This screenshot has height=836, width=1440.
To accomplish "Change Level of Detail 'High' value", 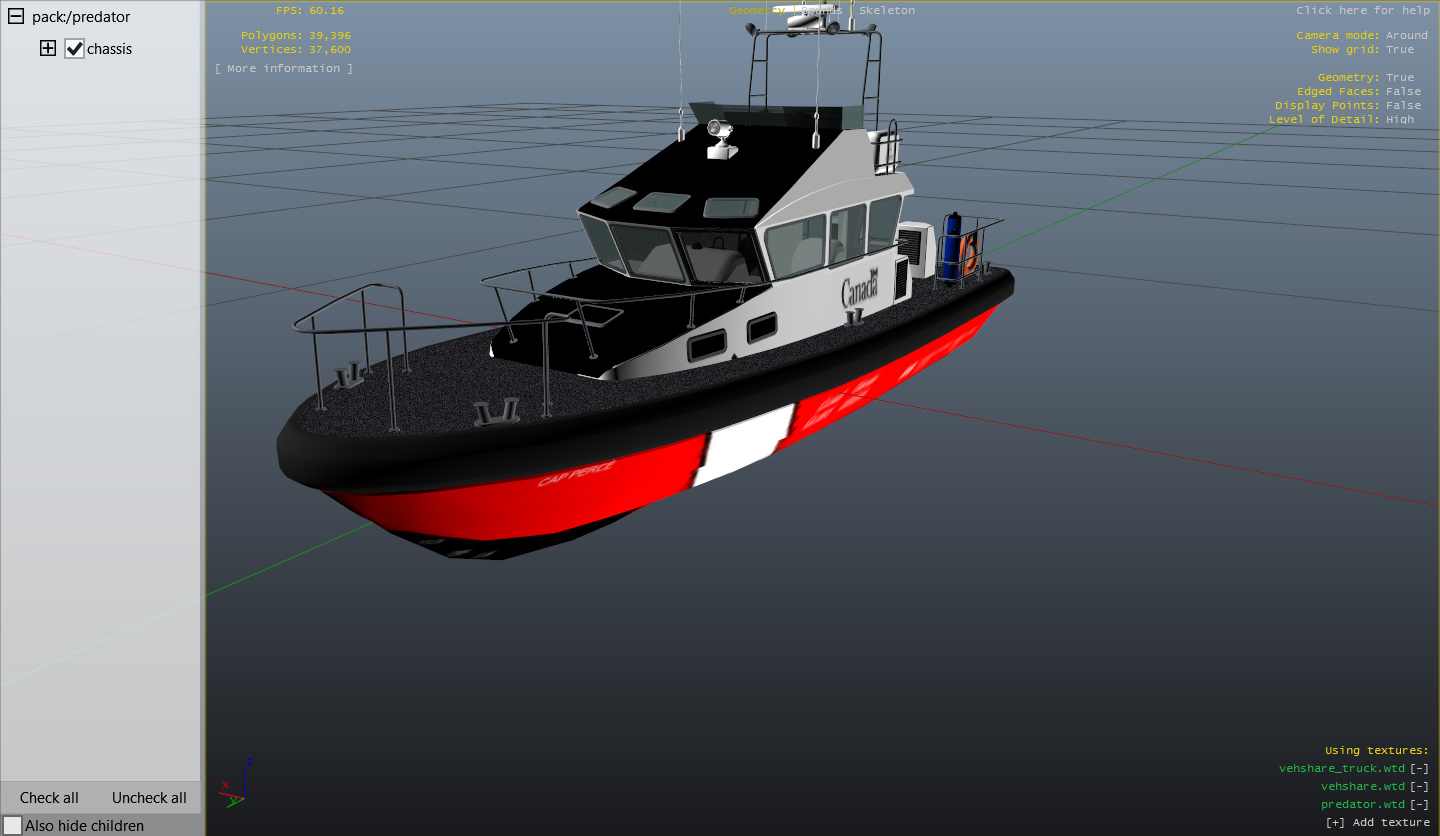I will pos(1399,119).
